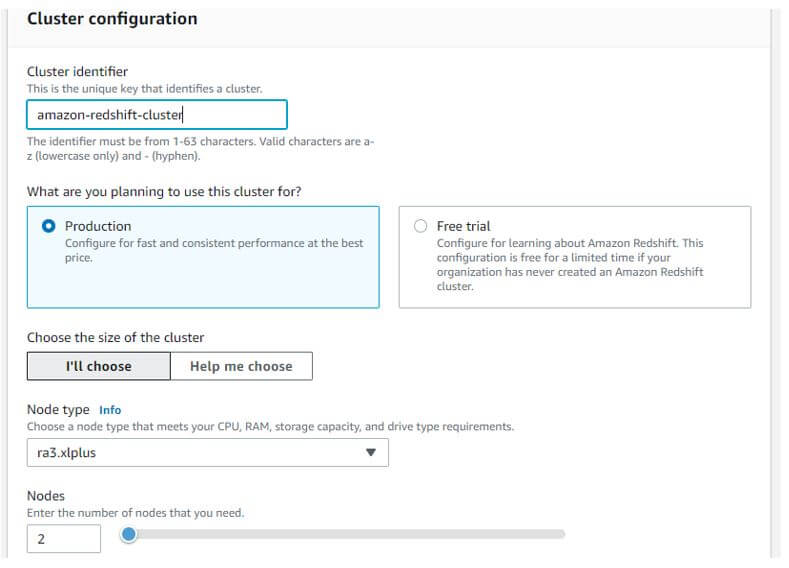The width and height of the screenshot is (789, 568).
Task: Click the Cluster identifier text field
Action: tap(156, 114)
